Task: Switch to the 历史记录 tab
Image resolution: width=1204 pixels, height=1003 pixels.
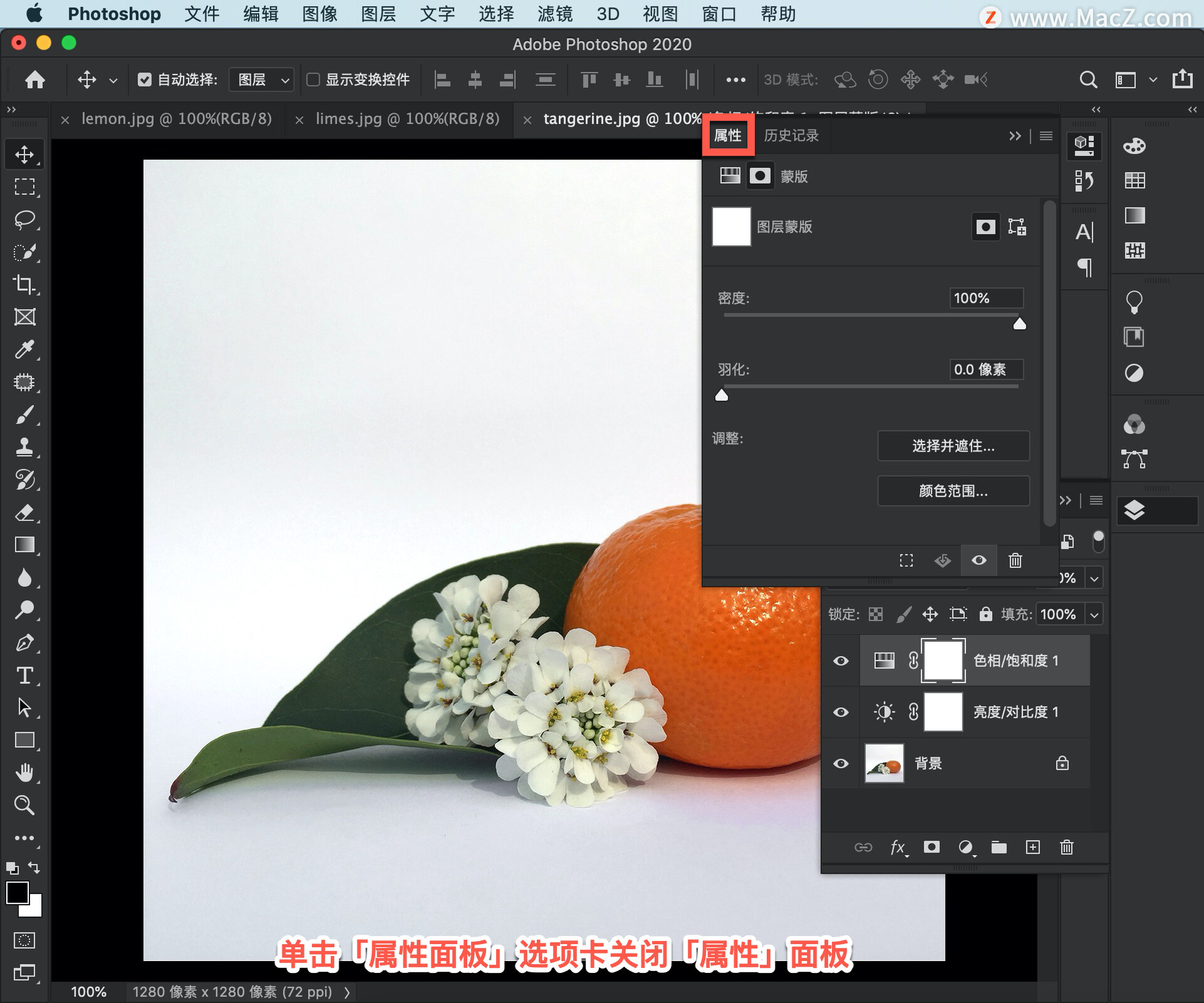Action: 791,135
